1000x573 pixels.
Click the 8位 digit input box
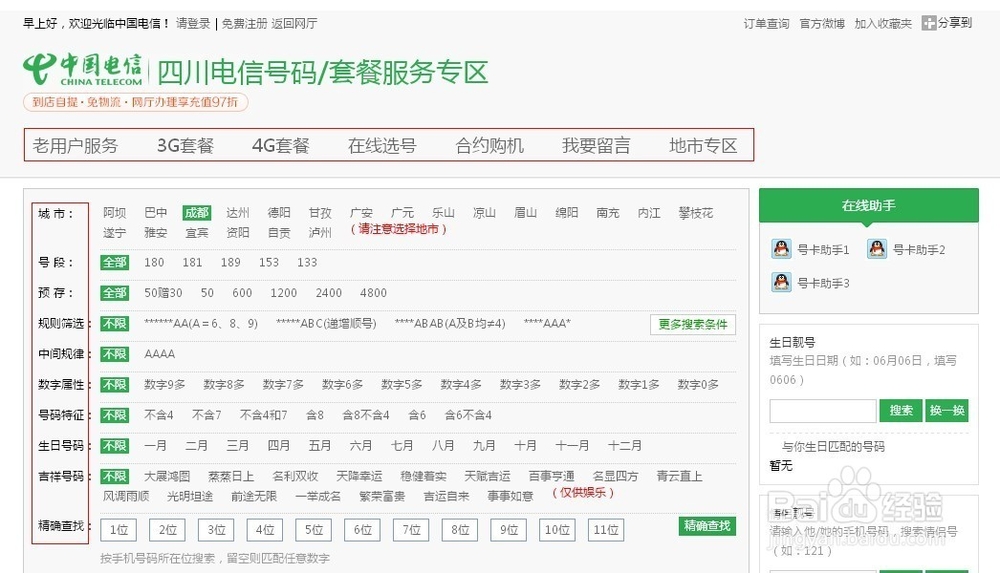click(x=460, y=530)
